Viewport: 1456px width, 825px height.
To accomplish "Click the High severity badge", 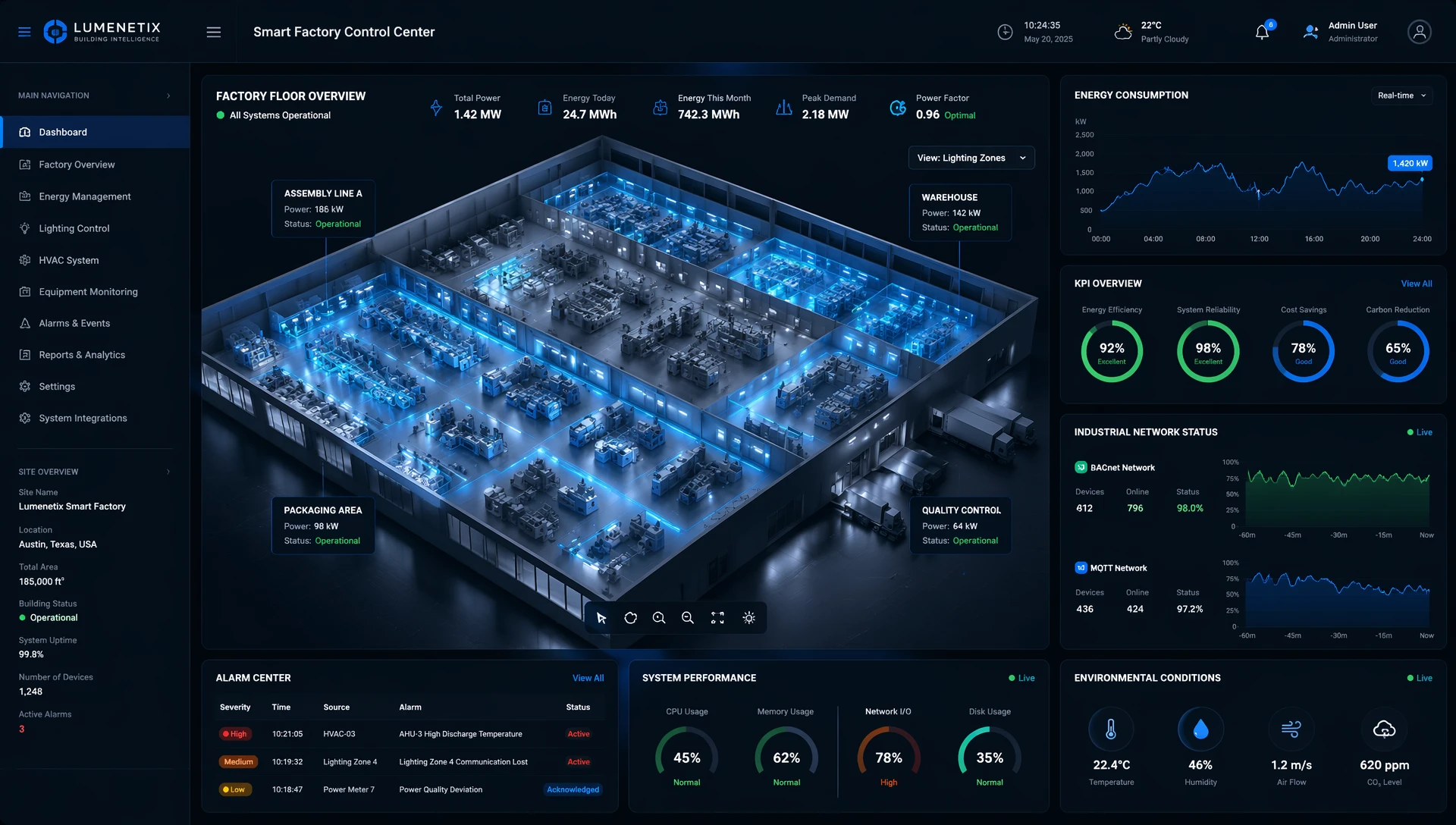I will click(234, 734).
